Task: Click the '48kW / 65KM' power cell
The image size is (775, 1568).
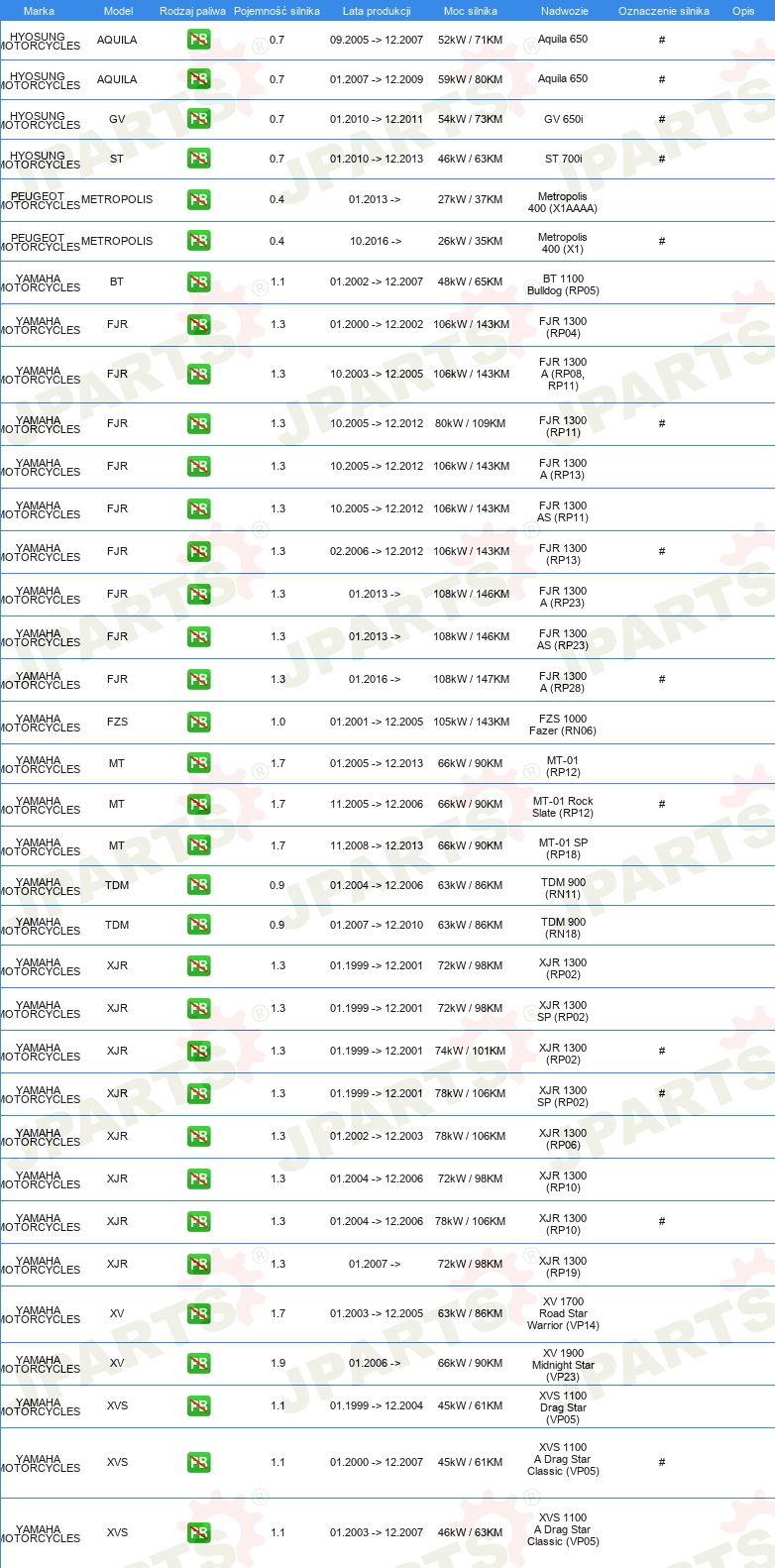Action: pos(471,281)
